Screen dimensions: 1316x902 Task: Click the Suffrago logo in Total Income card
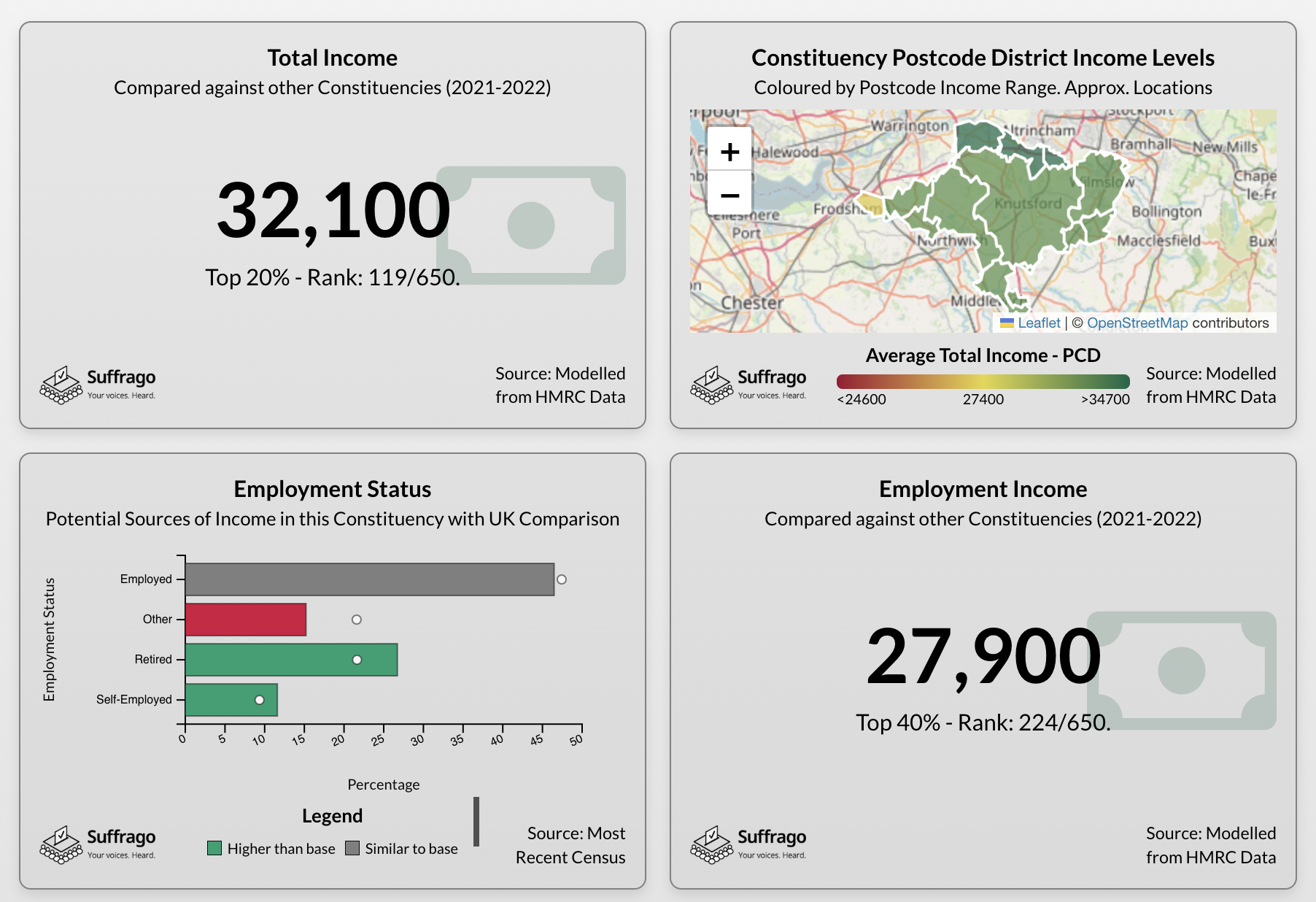98,385
